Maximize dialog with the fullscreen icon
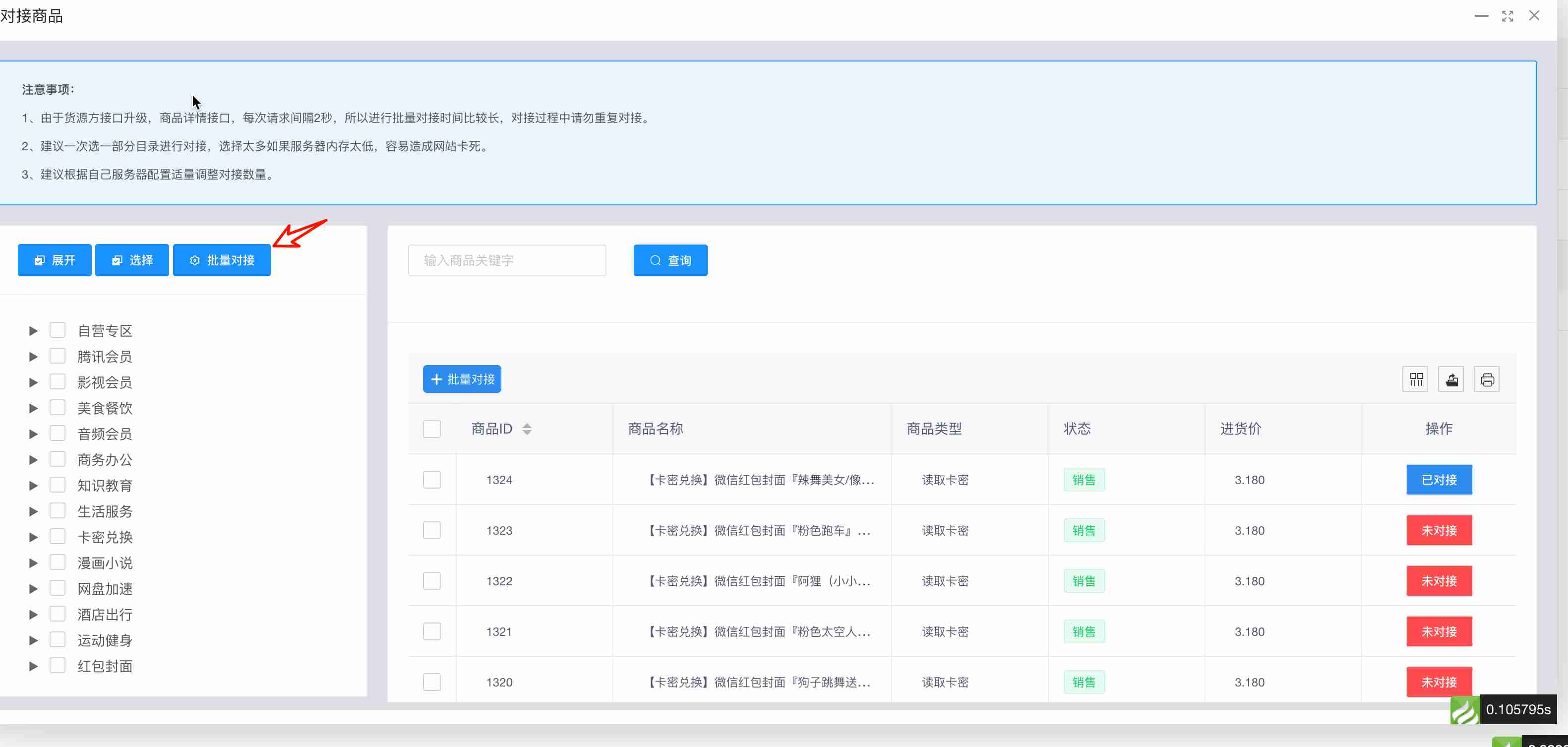The image size is (1568, 747). coord(1507,16)
